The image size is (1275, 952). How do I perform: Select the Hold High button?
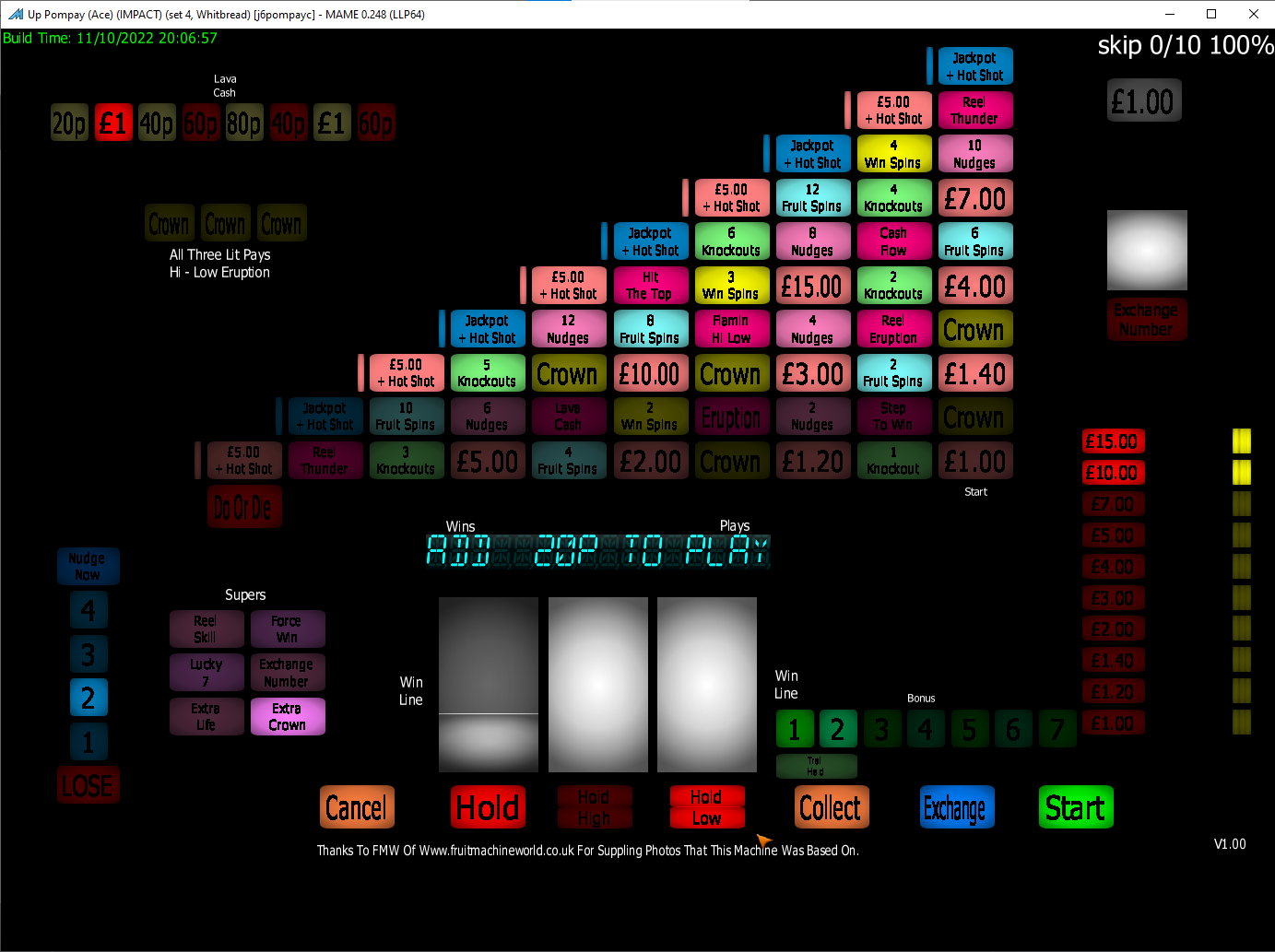pyautogui.click(x=594, y=807)
